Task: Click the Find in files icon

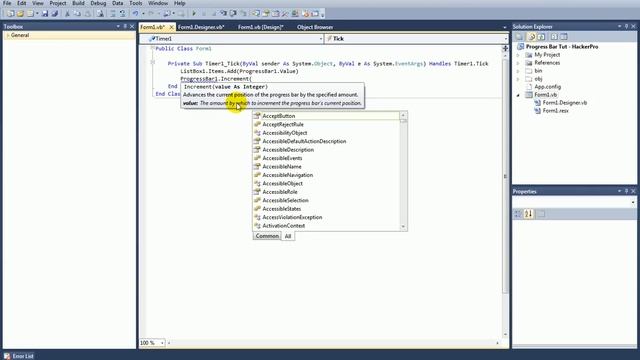Action: pyautogui.click(x=100, y=13)
